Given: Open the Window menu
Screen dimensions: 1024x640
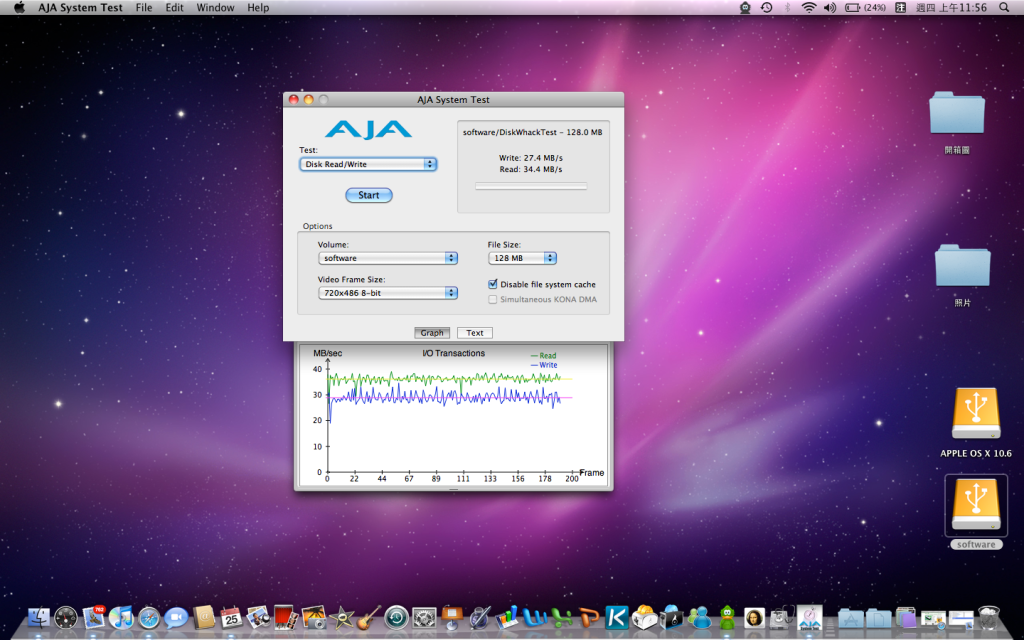Looking at the screenshot, I should coord(216,8).
